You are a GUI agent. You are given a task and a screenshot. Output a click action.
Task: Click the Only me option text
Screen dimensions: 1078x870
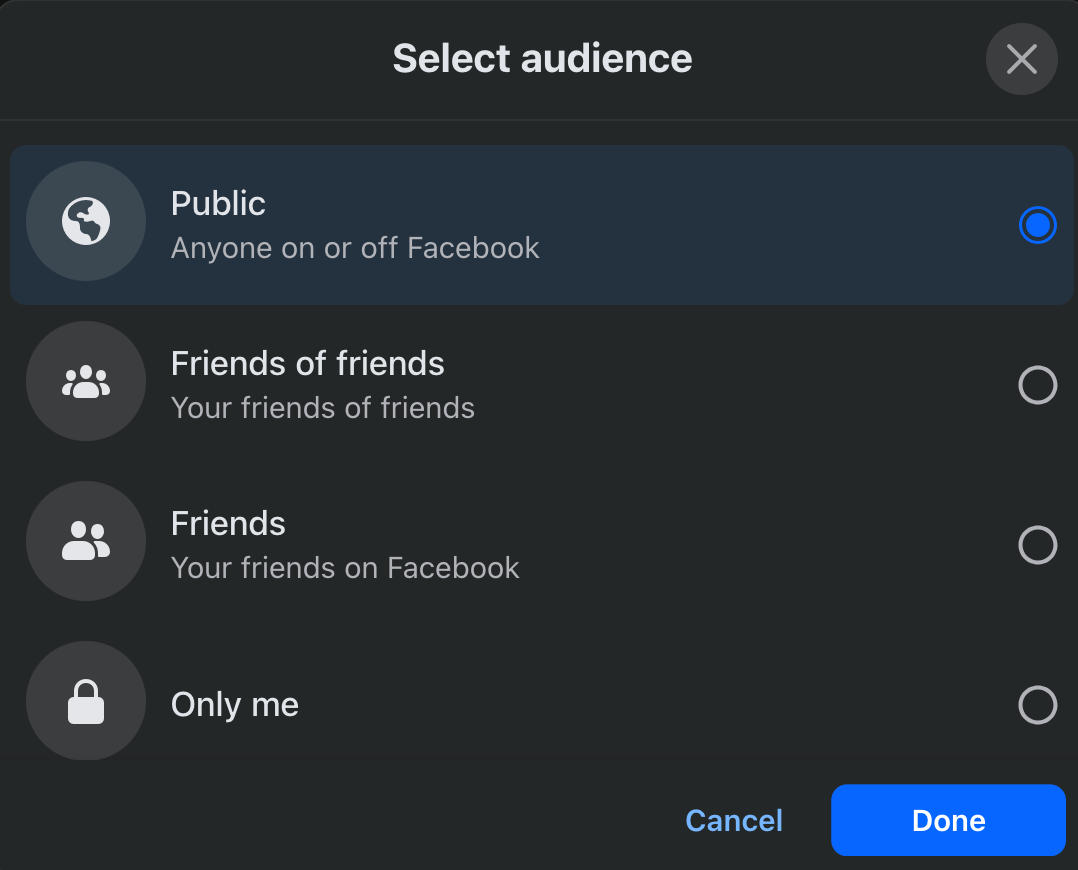(x=235, y=704)
